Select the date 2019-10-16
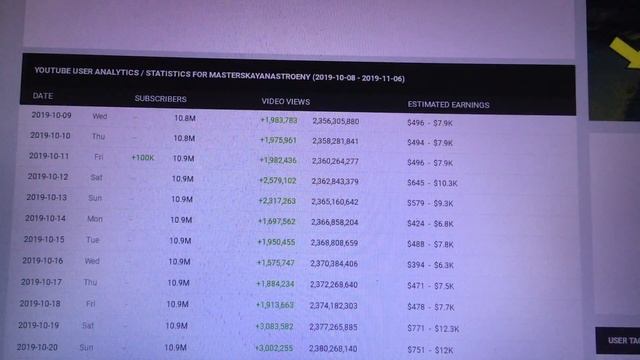The width and height of the screenshot is (640, 360). pyautogui.click(x=42, y=260)
